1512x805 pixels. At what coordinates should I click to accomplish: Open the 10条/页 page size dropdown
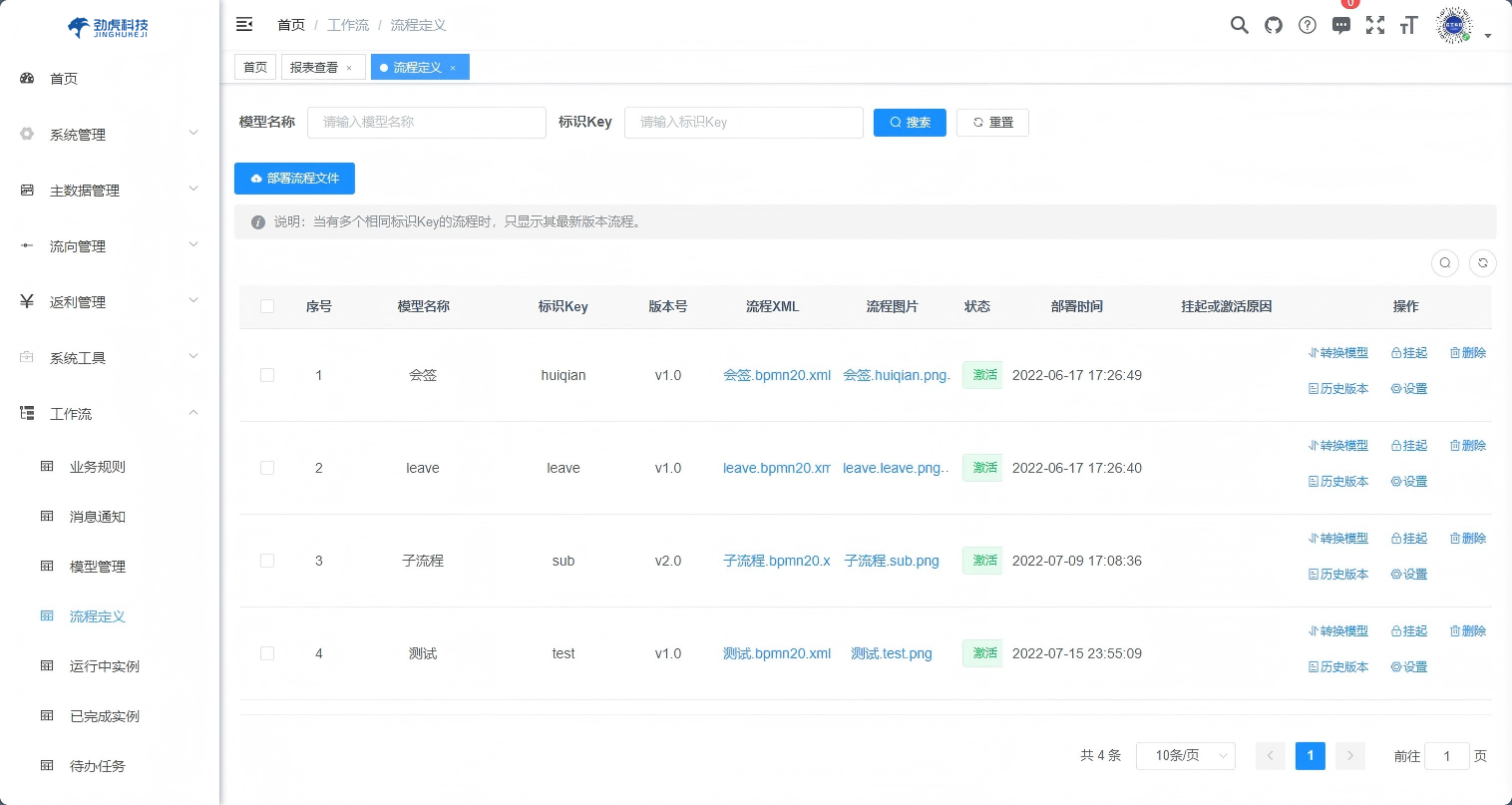point(1190,756)
